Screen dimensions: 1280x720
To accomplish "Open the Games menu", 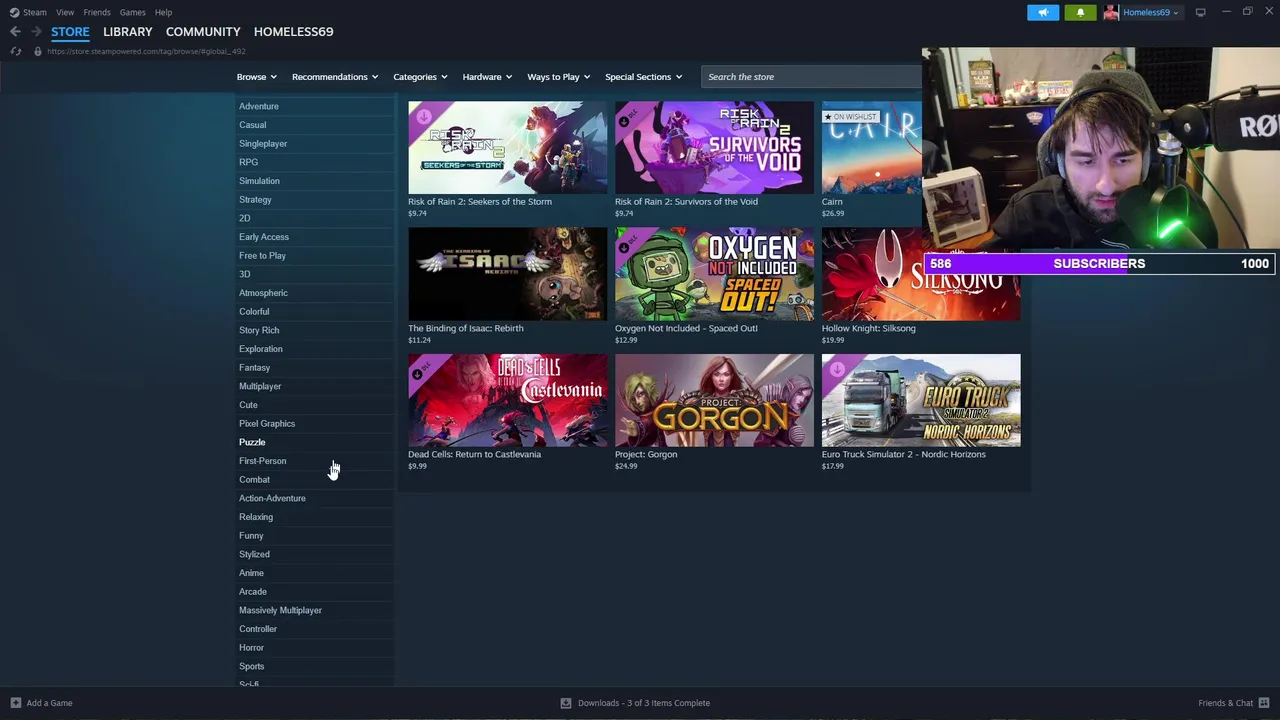I will (132, 12).
